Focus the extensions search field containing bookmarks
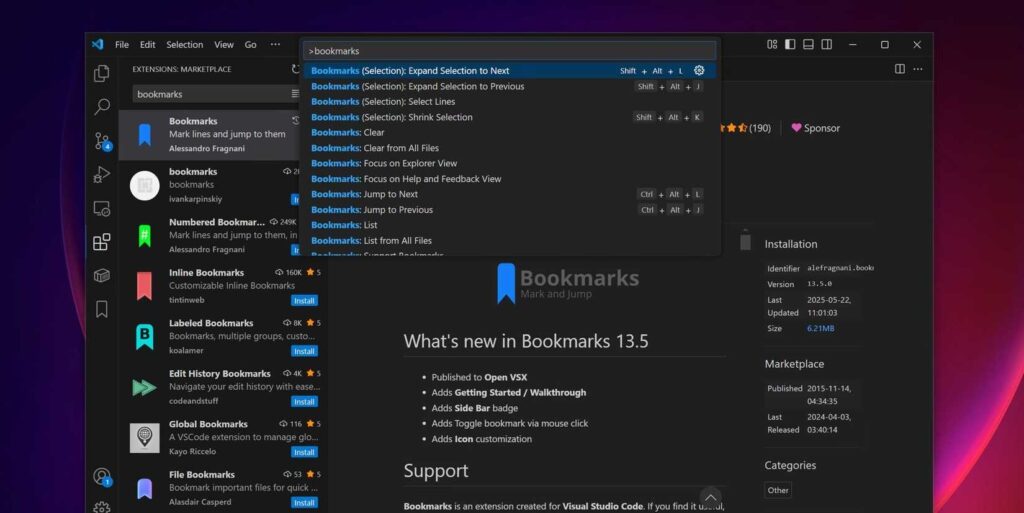This screenshot has height=513, width=1024. pos(212,94)
